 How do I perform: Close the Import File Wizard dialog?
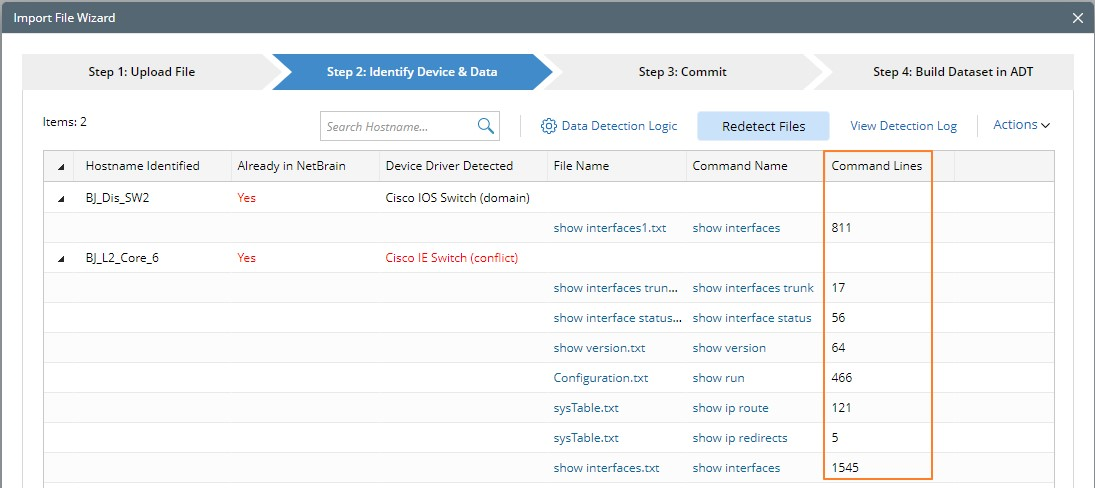point(1077,18)
